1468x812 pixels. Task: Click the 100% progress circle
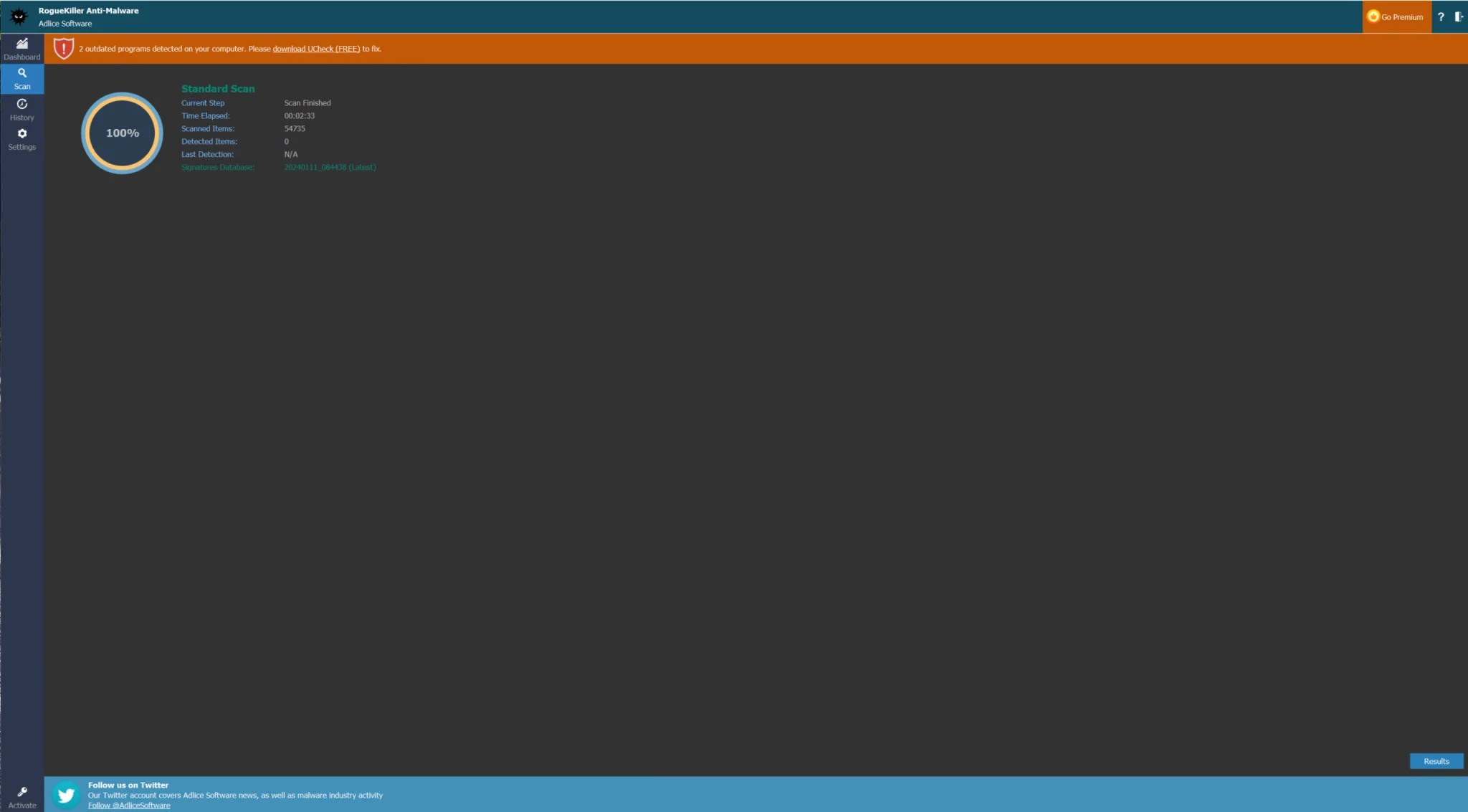coord(123,133)
